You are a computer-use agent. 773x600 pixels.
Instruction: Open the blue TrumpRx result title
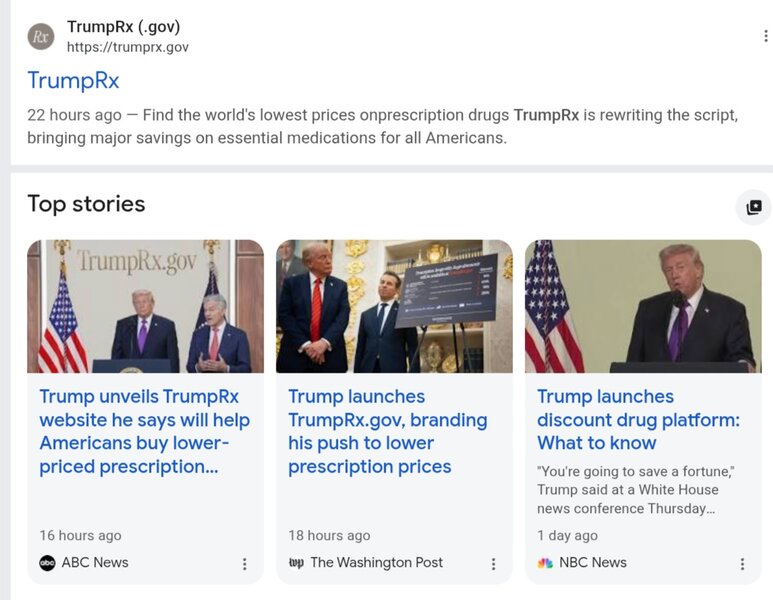coord(73,80)
